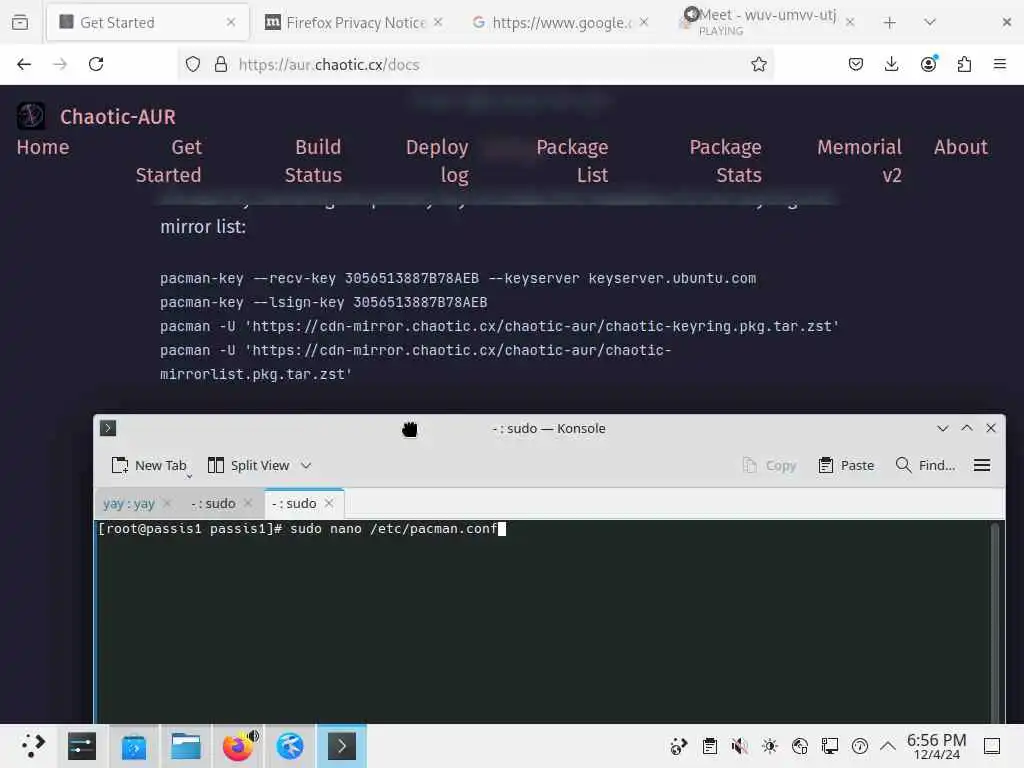
Task: Show site security padlock info
Action: [221, 64]
